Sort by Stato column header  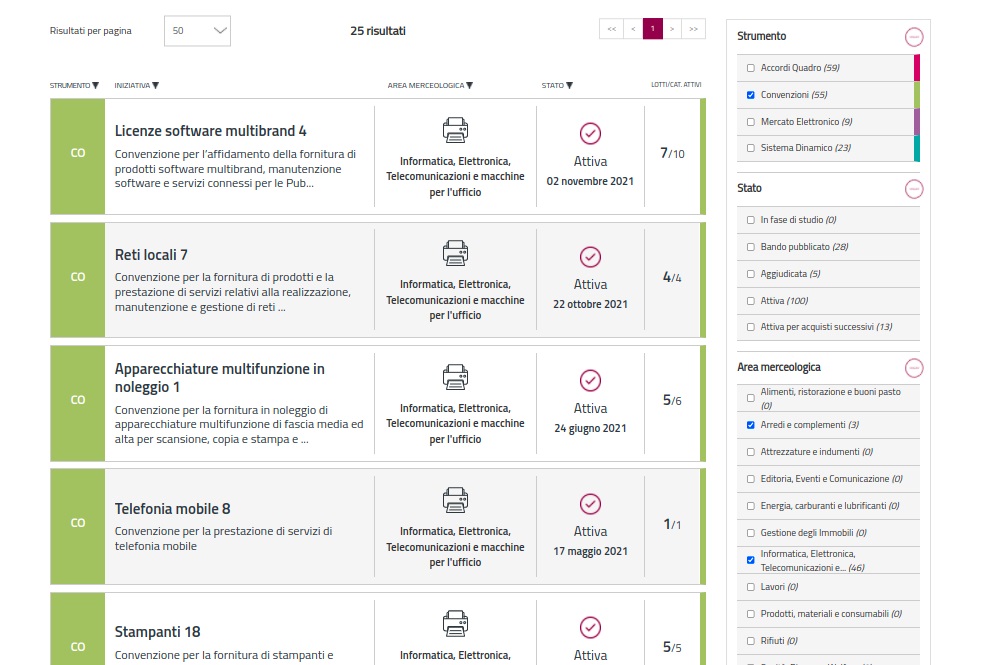point(557,86)
